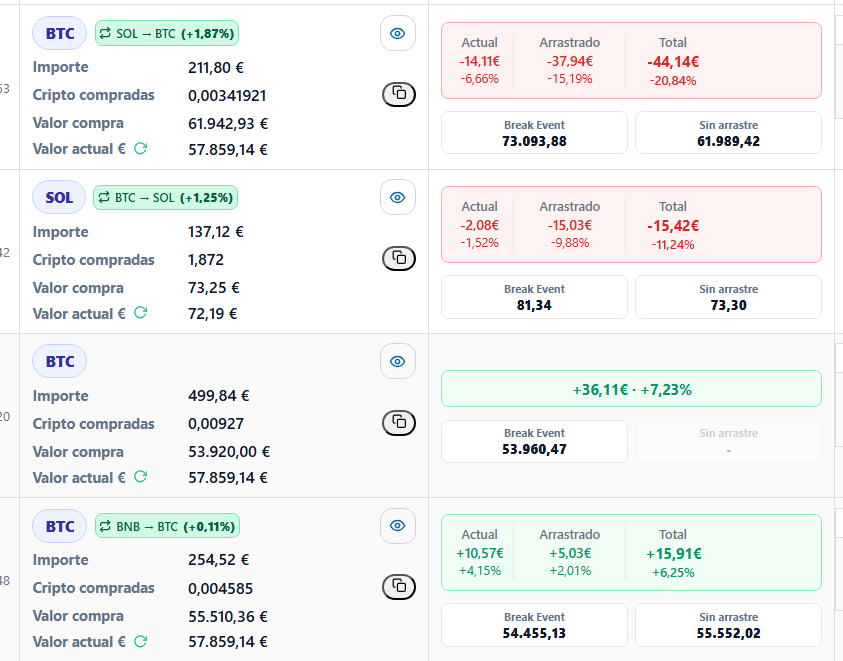843x661 pixels.
Task: Click Valor actual 72,19 €
Action: 212,314
